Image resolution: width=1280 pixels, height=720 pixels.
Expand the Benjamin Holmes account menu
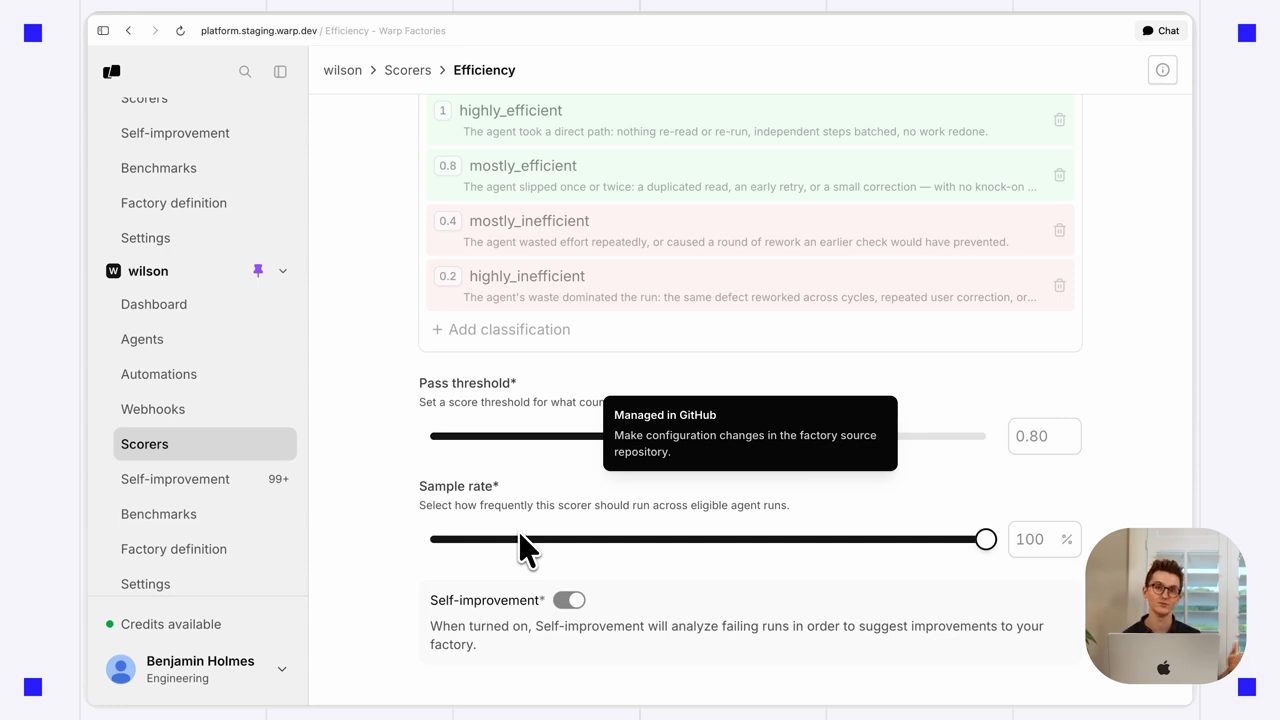pyautogui.click(x=282, y=669)
